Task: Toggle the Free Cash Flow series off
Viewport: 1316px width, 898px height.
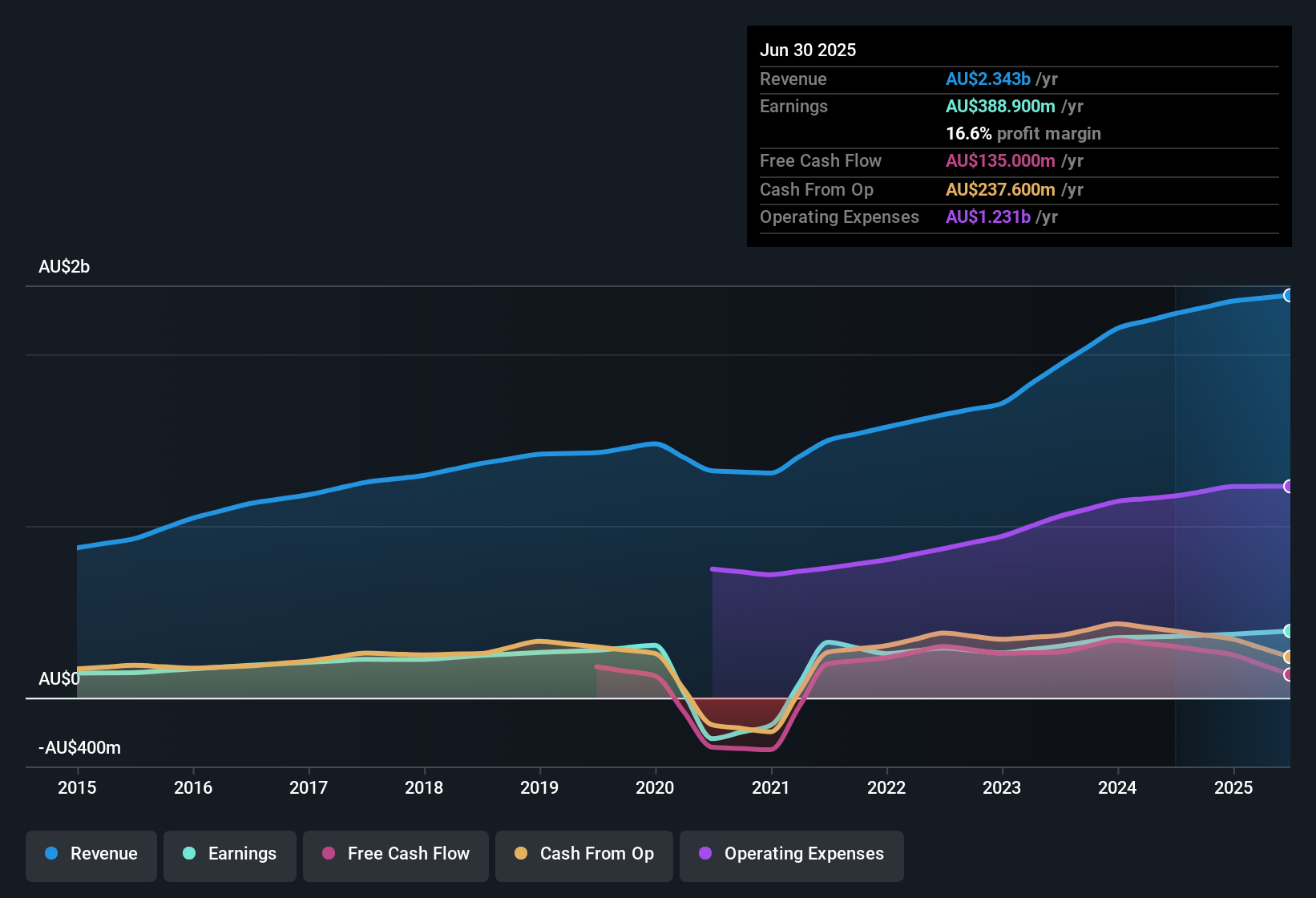Action: [x=395, y=854]
